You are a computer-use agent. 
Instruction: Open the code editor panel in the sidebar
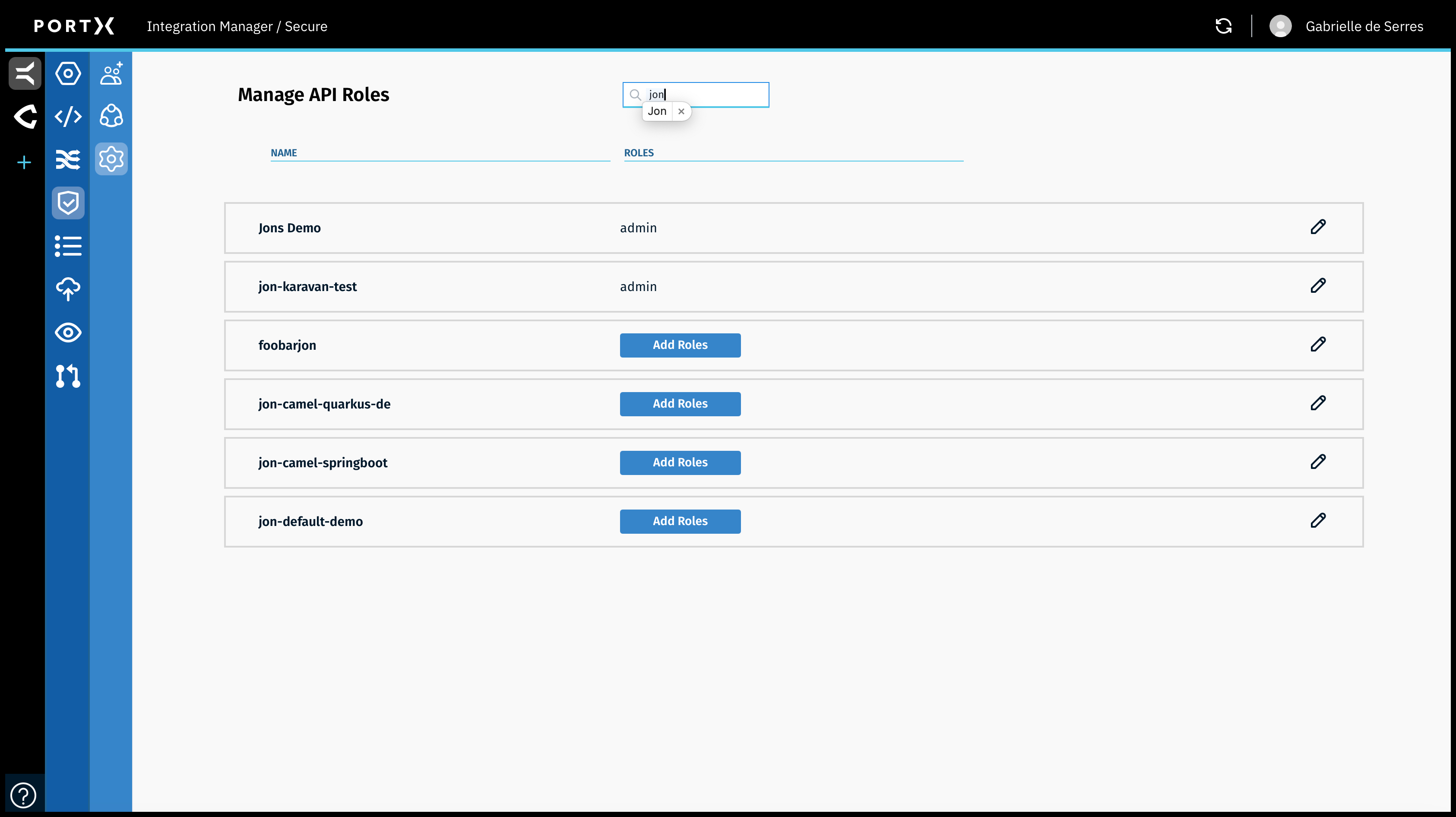(68, 117)
